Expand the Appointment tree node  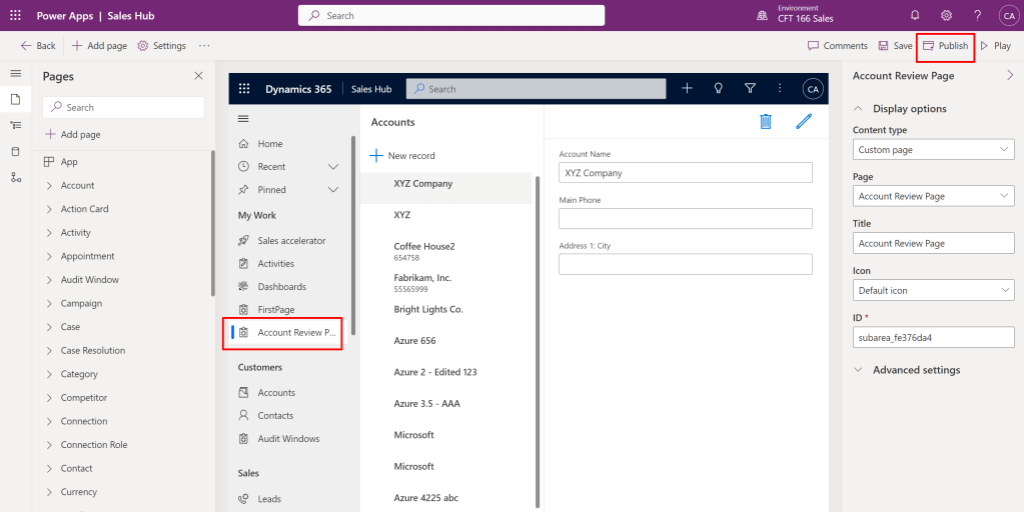pyautogui.click(x=49, y=256)
